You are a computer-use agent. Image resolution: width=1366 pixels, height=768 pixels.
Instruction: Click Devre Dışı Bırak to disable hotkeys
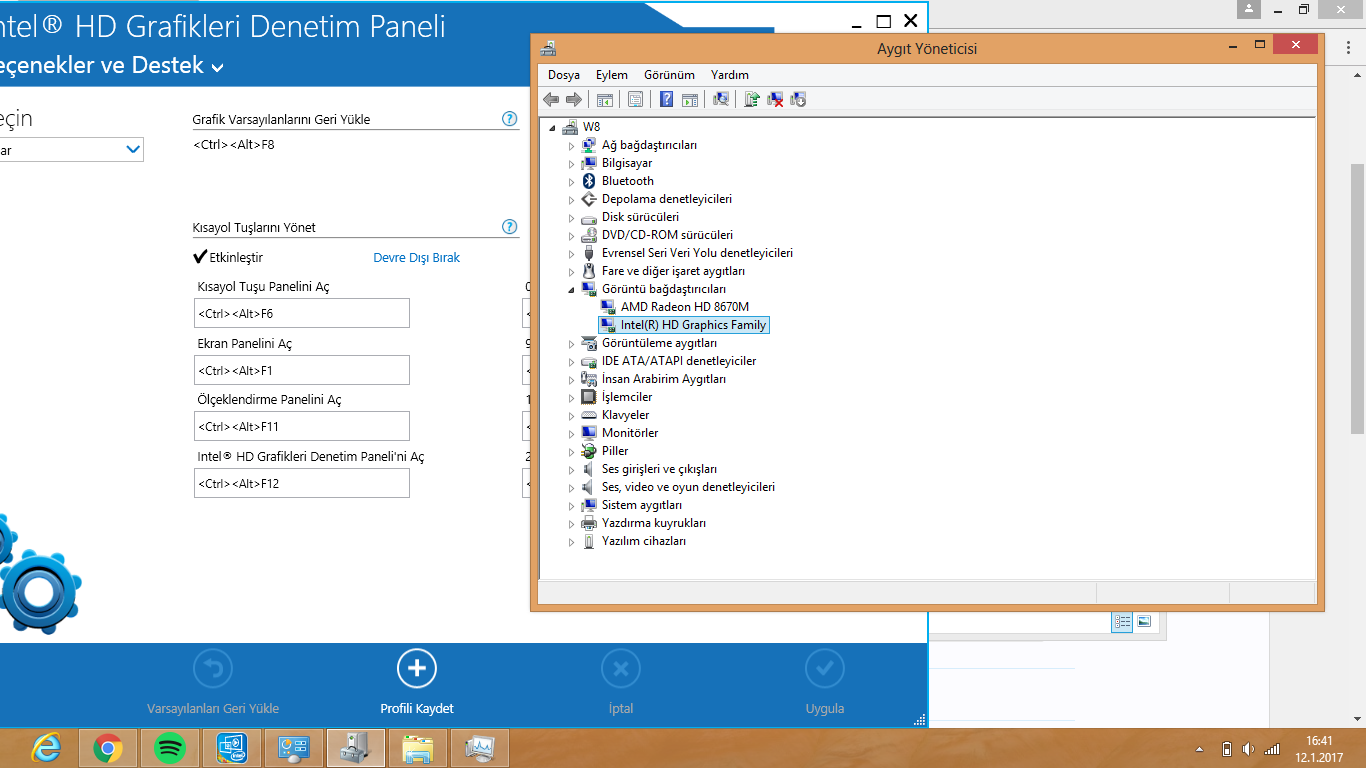tap(417, 257)
